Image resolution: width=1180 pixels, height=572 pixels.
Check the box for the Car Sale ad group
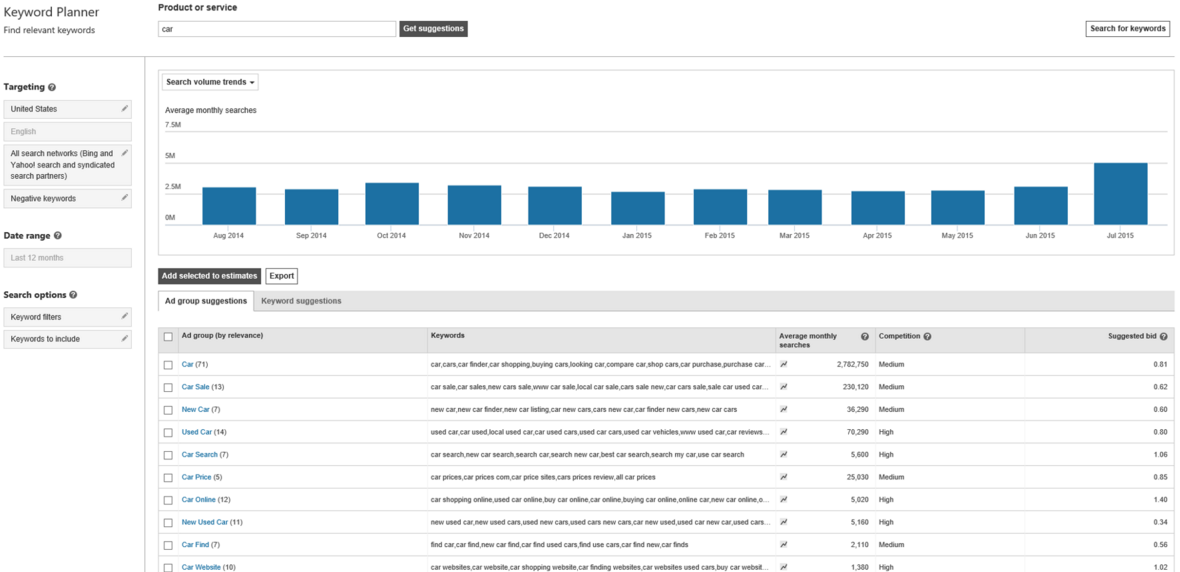pos(168,388)
